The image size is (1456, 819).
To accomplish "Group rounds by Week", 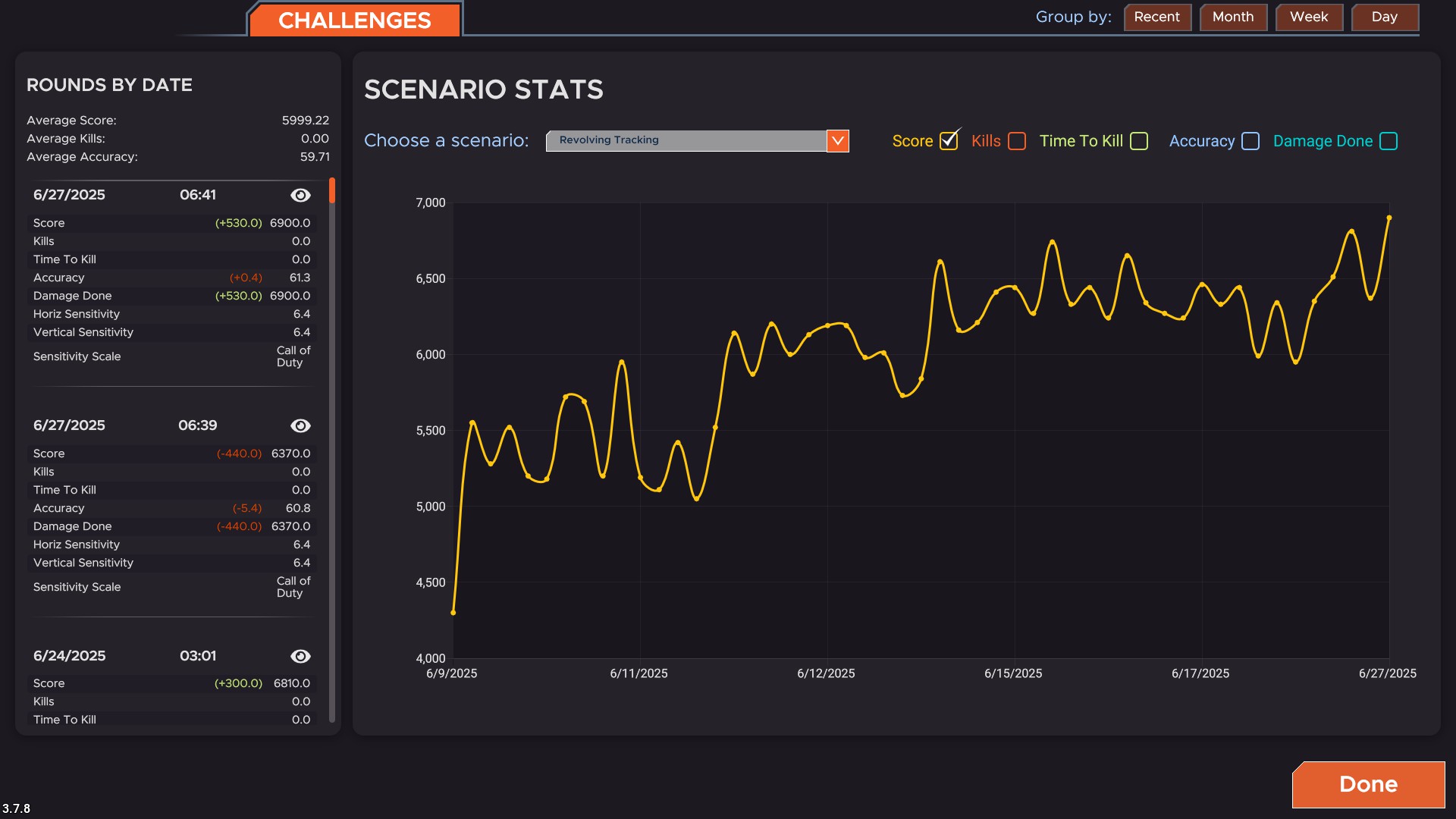I will 1308,17.
